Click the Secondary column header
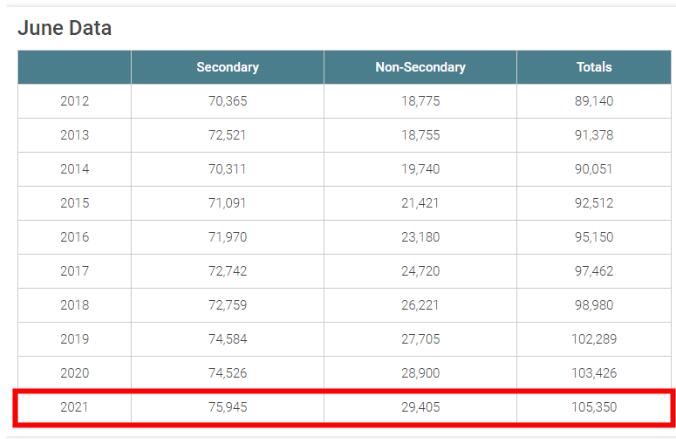 tap(227, 67)
